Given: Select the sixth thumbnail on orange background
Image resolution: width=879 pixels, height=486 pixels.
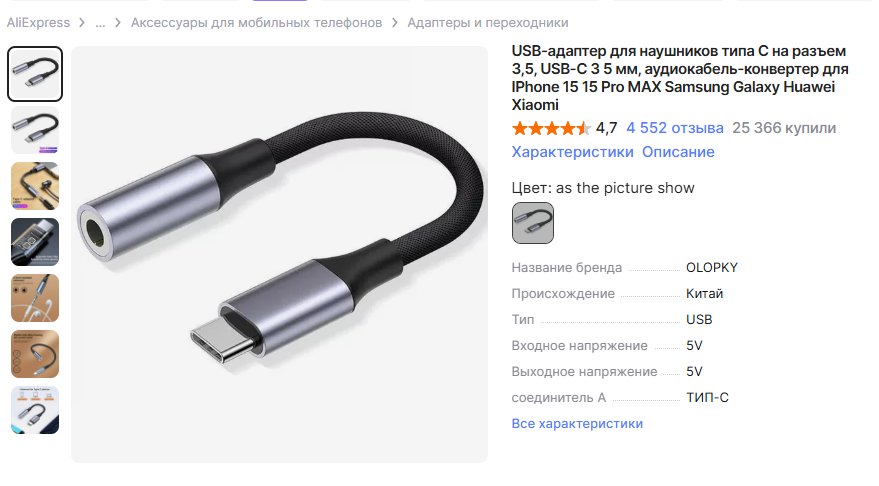Looking at the screenshot, I should tap(35, 354).
